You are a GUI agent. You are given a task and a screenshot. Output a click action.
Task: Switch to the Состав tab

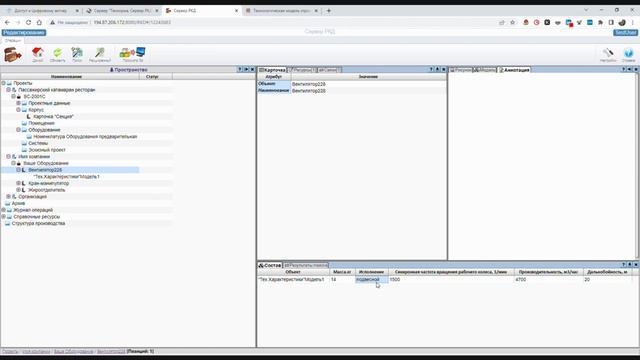pyautogui.click(x=270, y=265)
